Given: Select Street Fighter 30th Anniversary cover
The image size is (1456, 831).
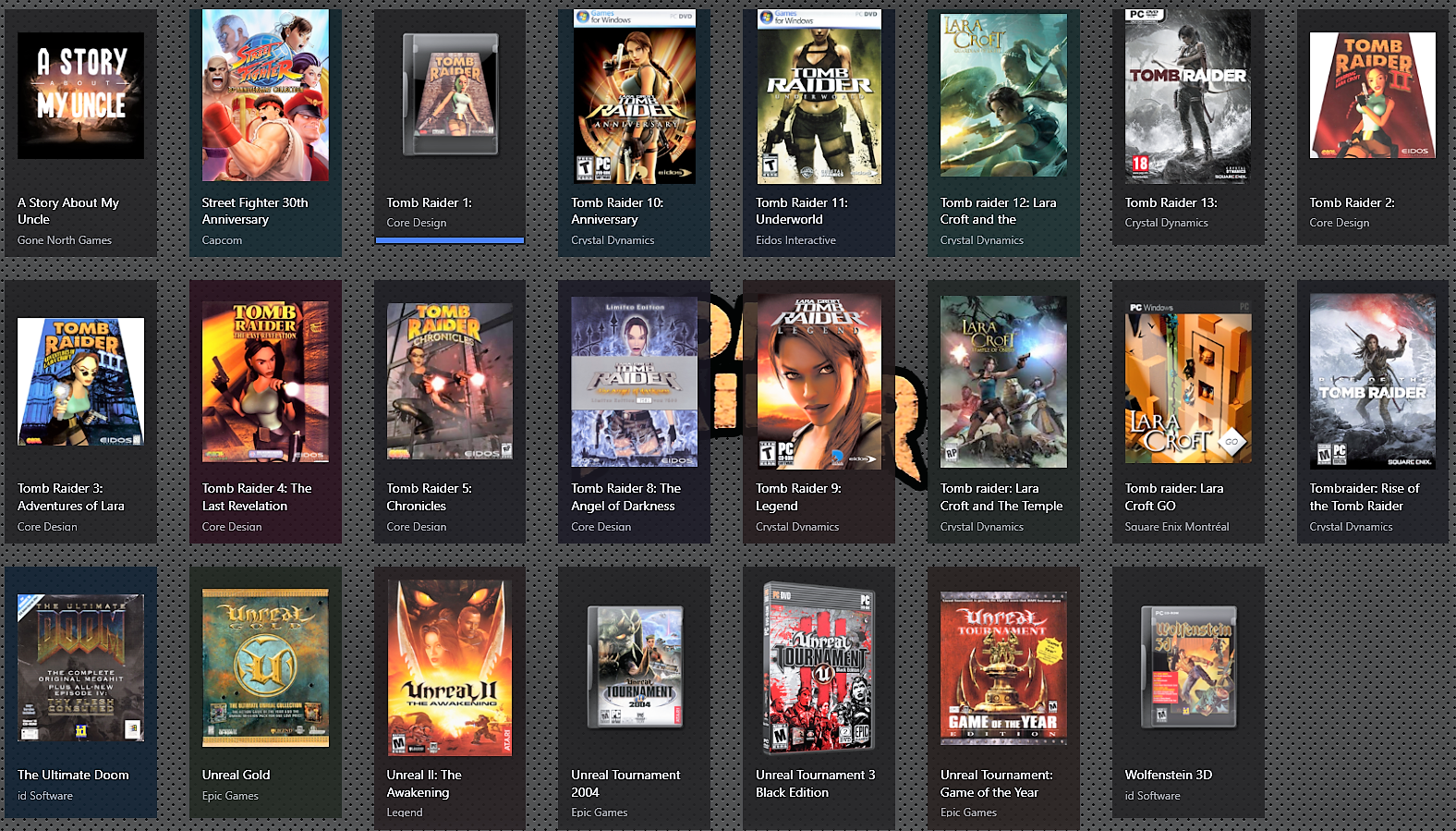Looking at the screenshot, I should pos(265,95).
